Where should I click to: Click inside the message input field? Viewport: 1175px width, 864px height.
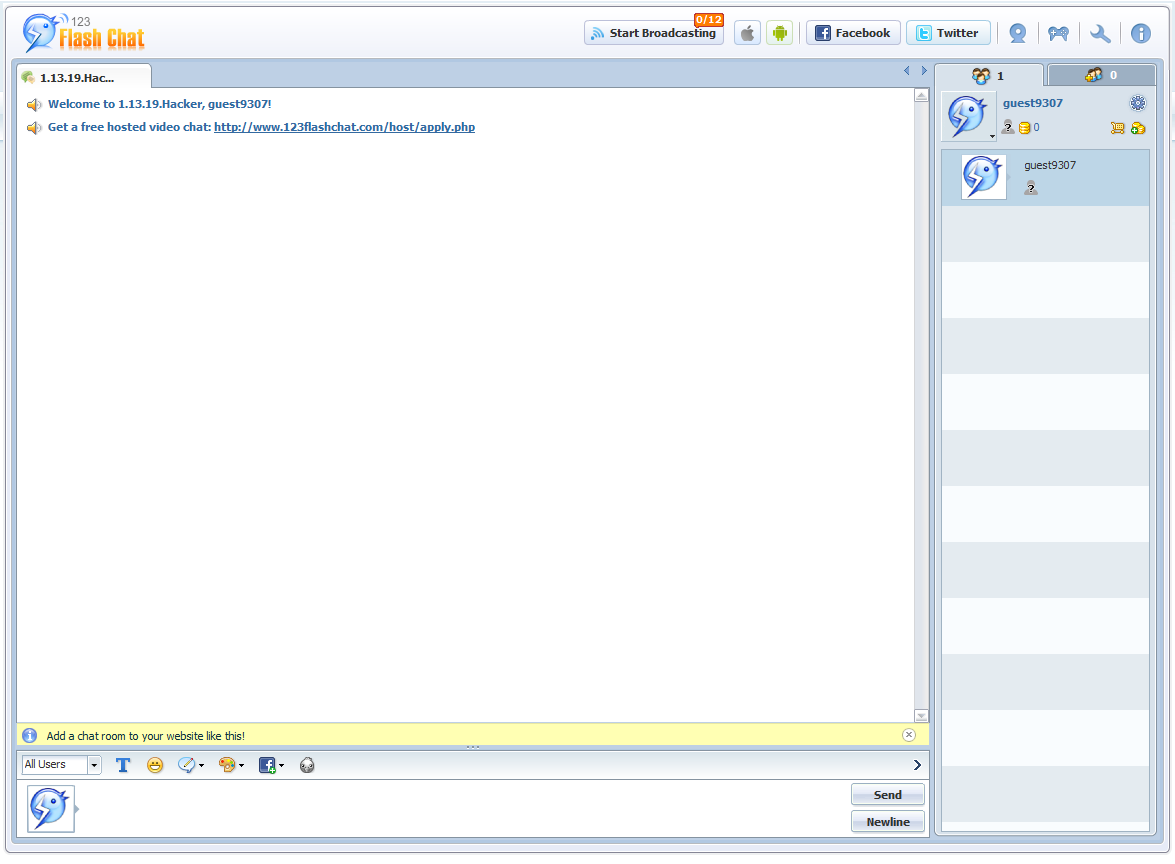click(450, 808)
